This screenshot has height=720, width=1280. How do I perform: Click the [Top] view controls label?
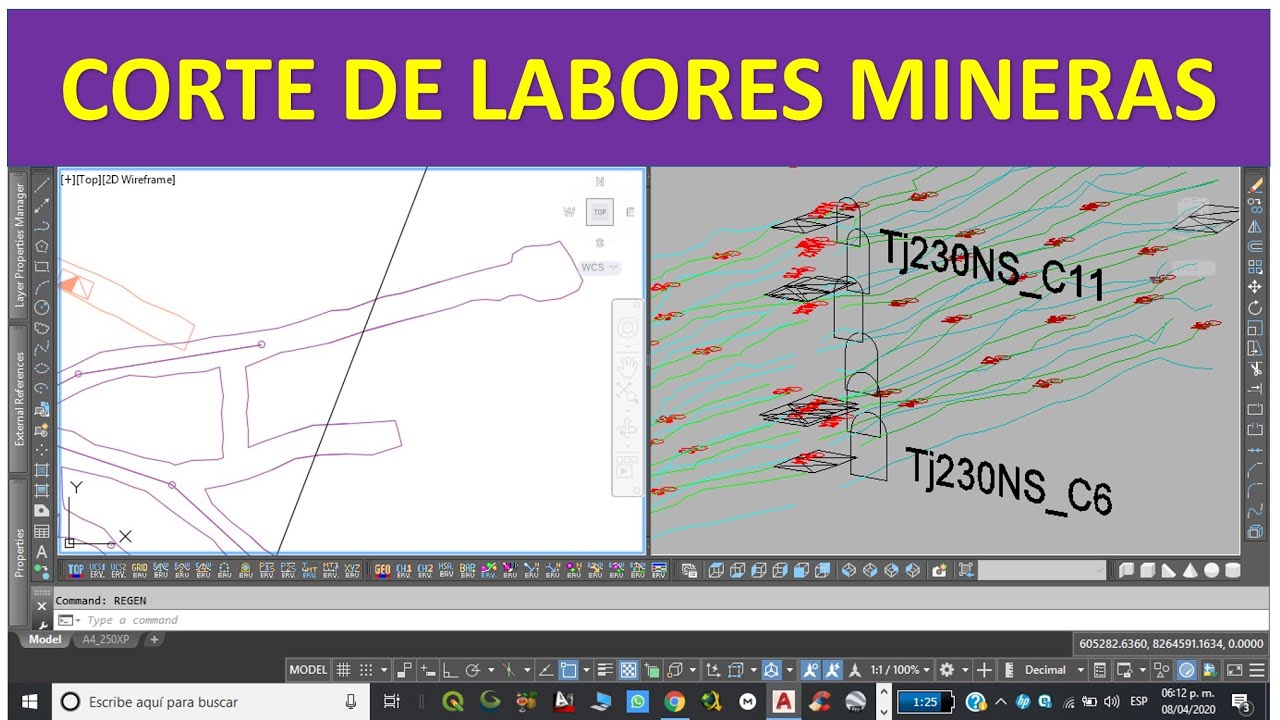[x=89, y=180]
